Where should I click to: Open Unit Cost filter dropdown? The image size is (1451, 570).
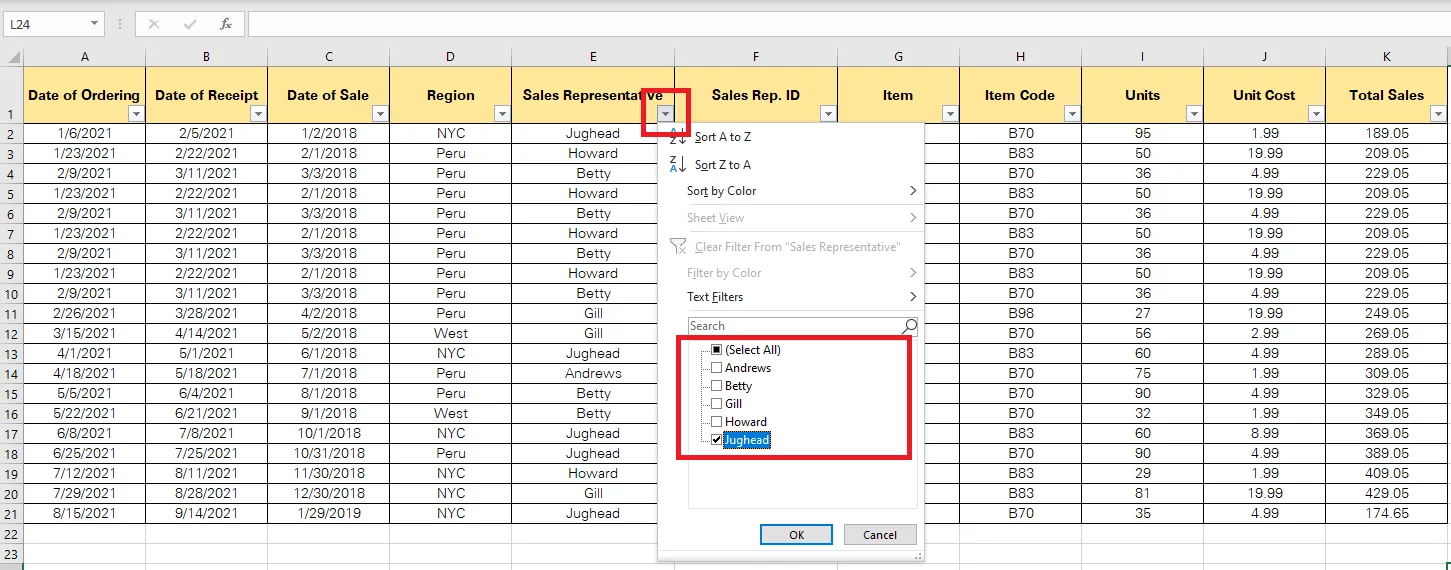pyautogui.click(x=1316, y=115)
